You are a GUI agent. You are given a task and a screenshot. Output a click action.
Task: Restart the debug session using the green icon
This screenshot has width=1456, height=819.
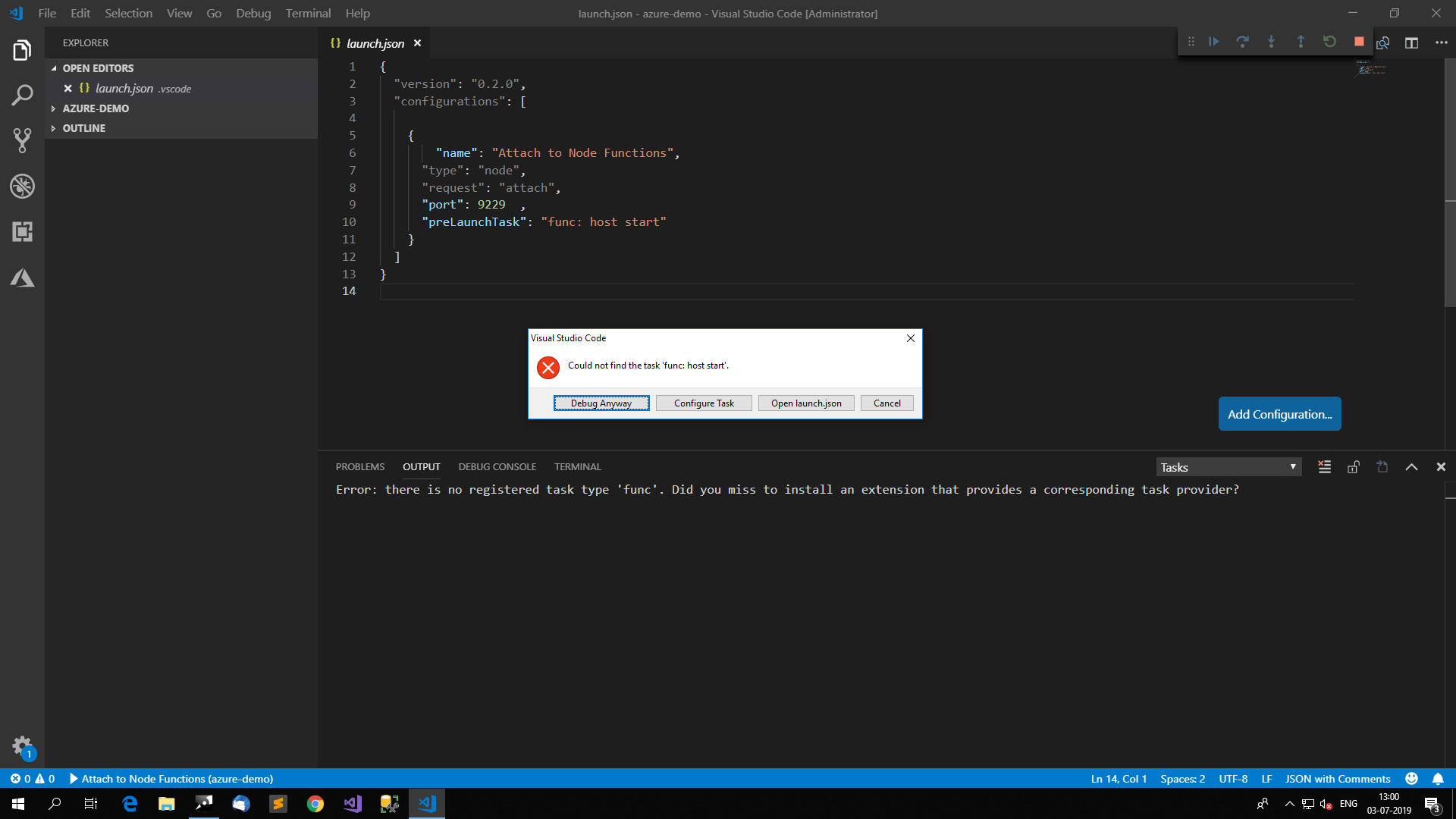tap(1329, 42)
